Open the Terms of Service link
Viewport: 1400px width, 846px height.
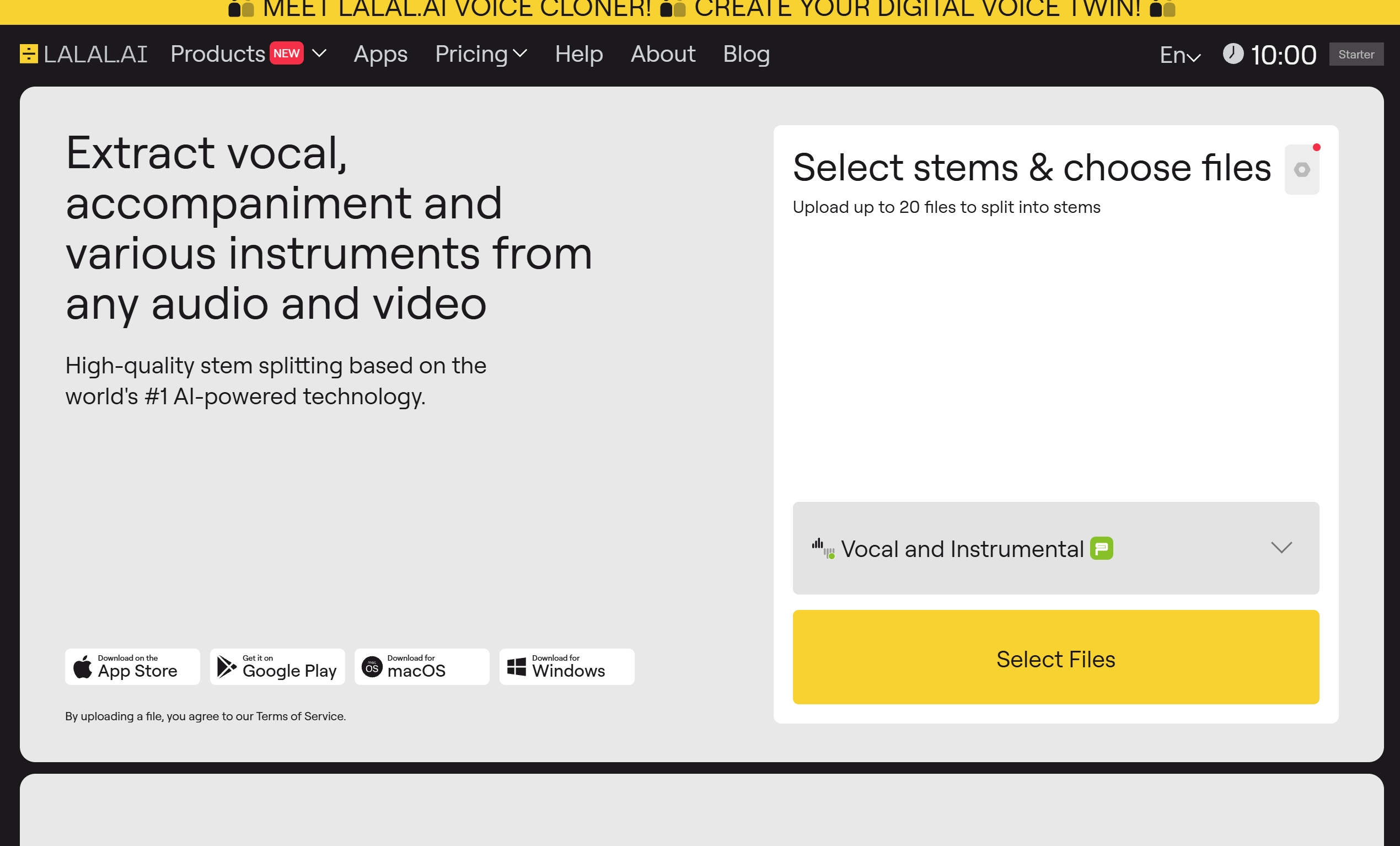pos(299,716)
